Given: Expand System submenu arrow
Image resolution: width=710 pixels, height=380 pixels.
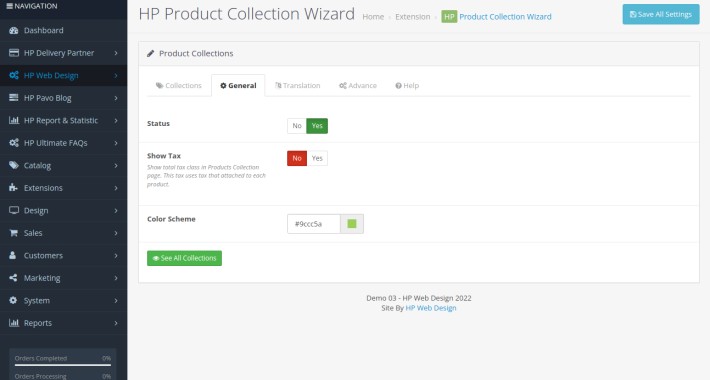Looking at the screenshot, I should coord(116,300).
